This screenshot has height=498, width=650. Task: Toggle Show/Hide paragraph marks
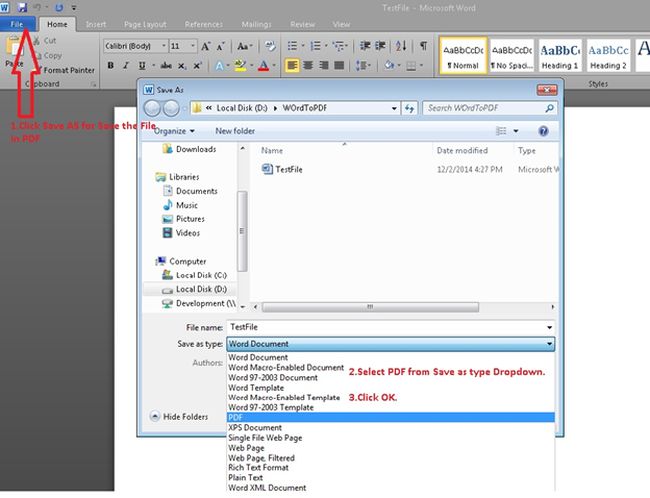pos(423,46)
